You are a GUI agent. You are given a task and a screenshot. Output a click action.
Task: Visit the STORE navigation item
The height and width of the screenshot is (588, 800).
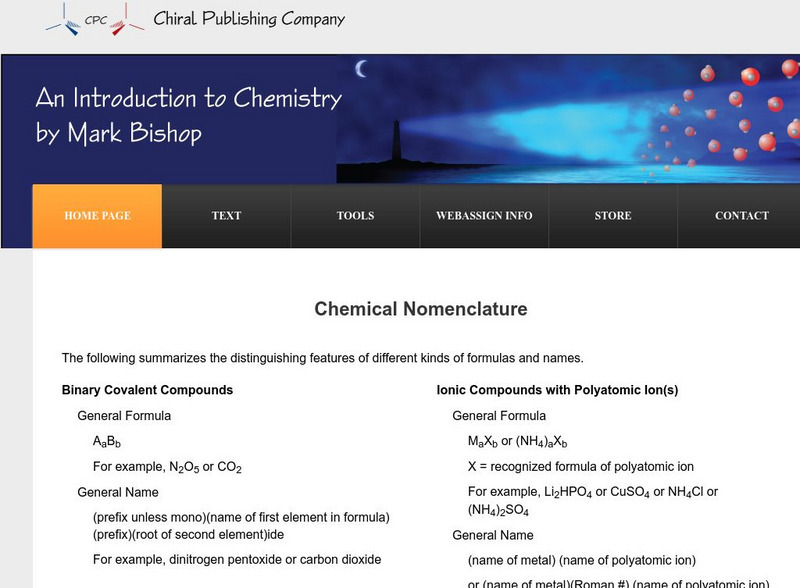[613, 216]
